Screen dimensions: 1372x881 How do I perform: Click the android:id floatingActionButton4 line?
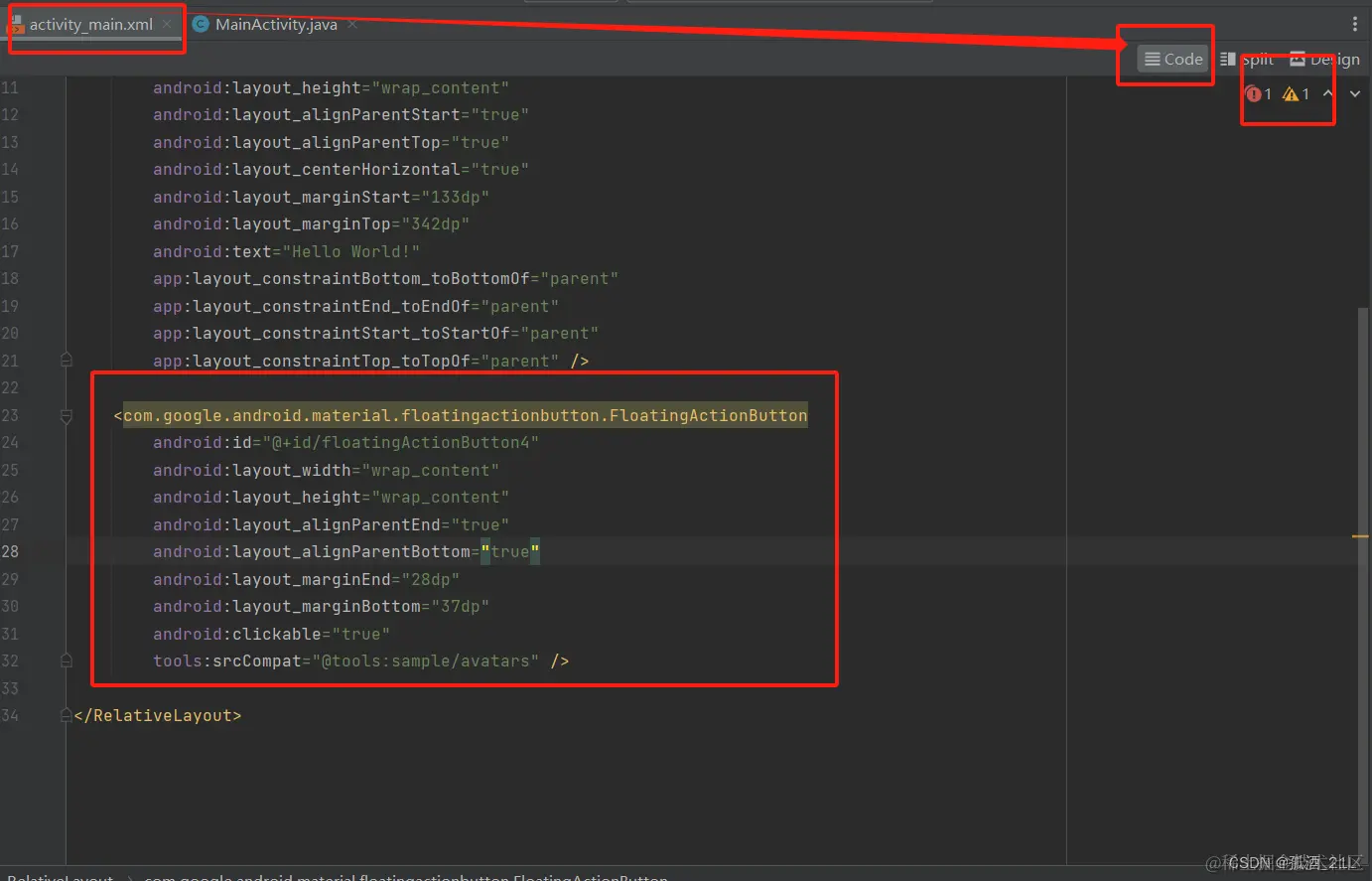[345, 443]
